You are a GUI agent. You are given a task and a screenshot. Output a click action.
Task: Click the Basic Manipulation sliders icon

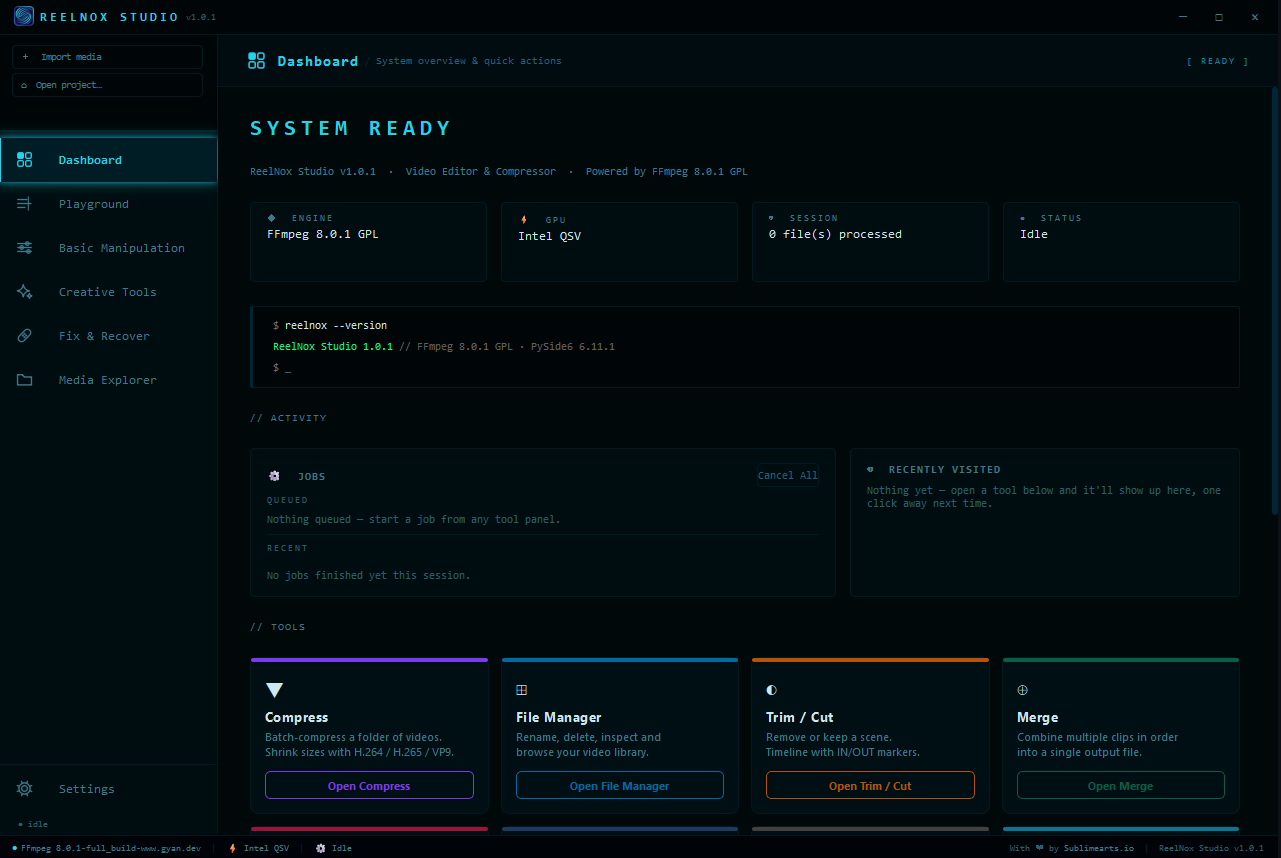[25, 248]
